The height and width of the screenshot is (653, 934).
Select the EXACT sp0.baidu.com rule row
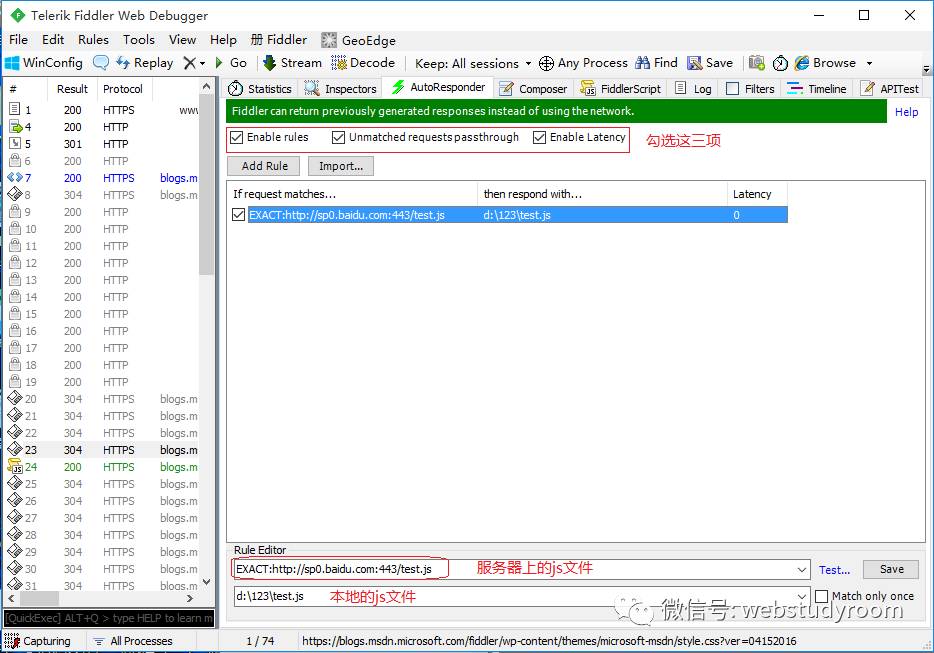pyautogui.click(x=509, y=214)
